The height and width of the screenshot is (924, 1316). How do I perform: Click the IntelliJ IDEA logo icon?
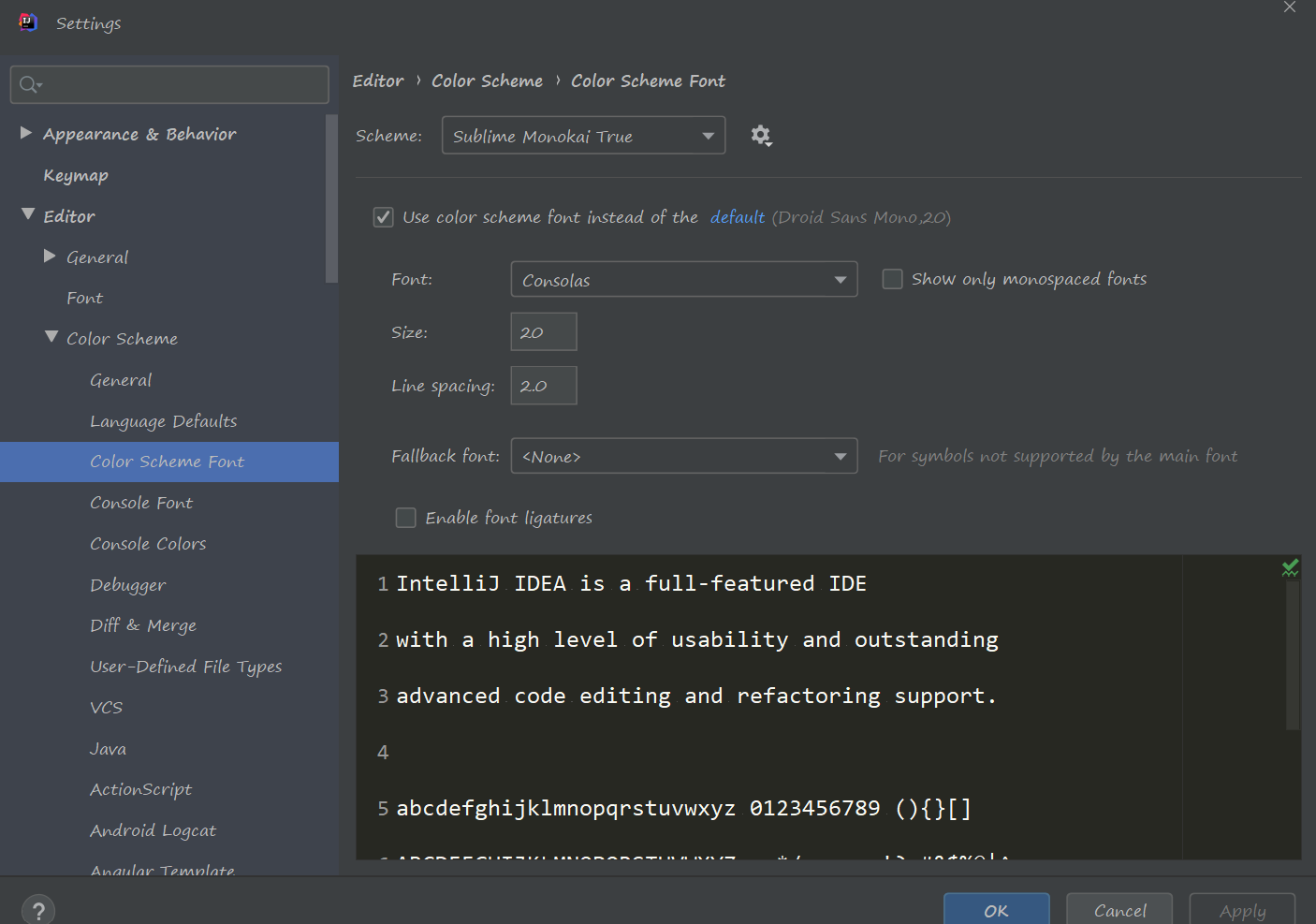click(28, 22)
